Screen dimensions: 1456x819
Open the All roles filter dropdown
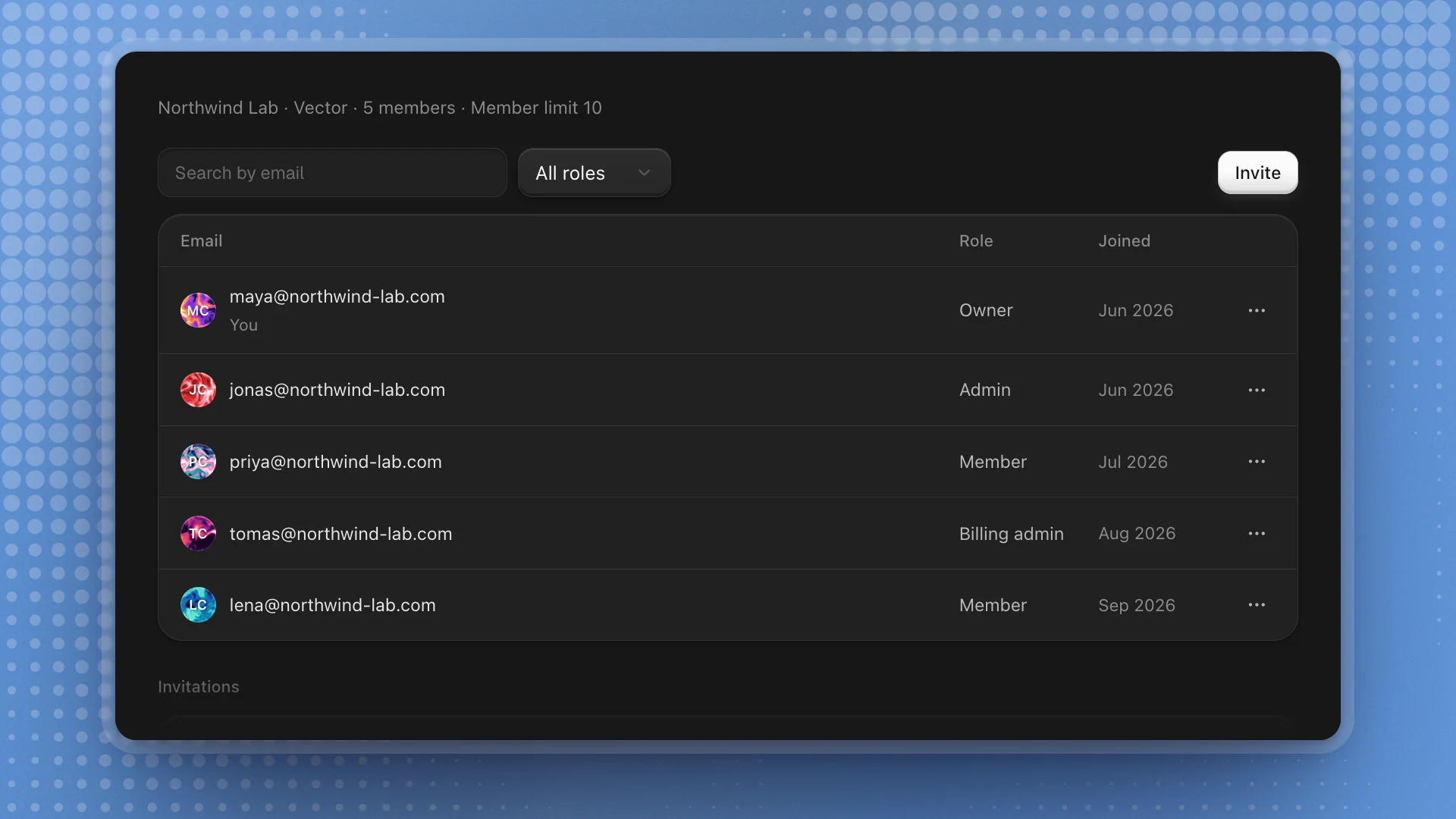pos(594,173)
